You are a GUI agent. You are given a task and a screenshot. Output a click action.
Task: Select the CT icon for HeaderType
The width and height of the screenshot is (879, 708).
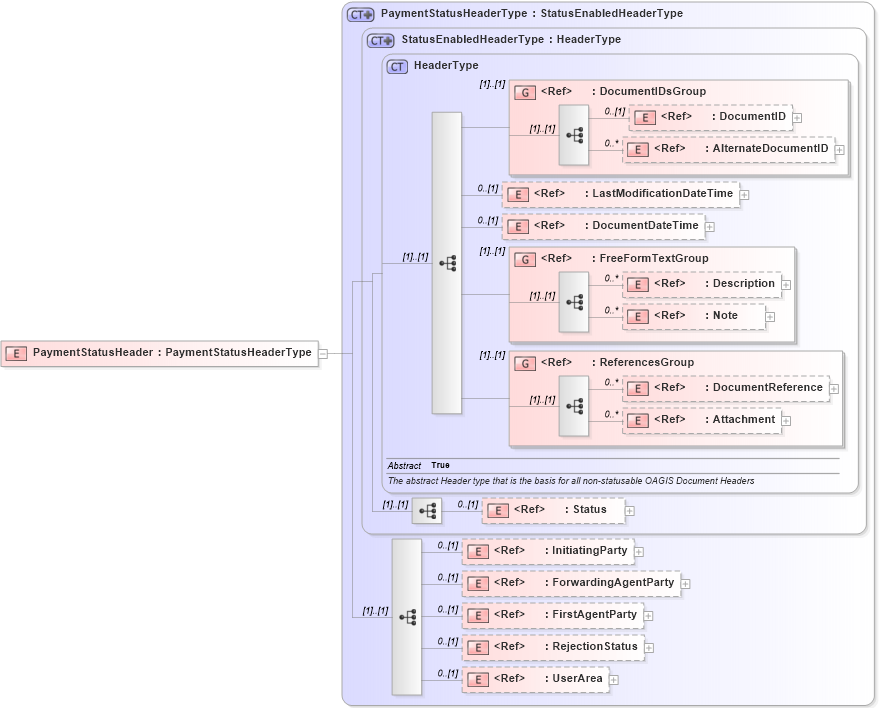point(396,65)
